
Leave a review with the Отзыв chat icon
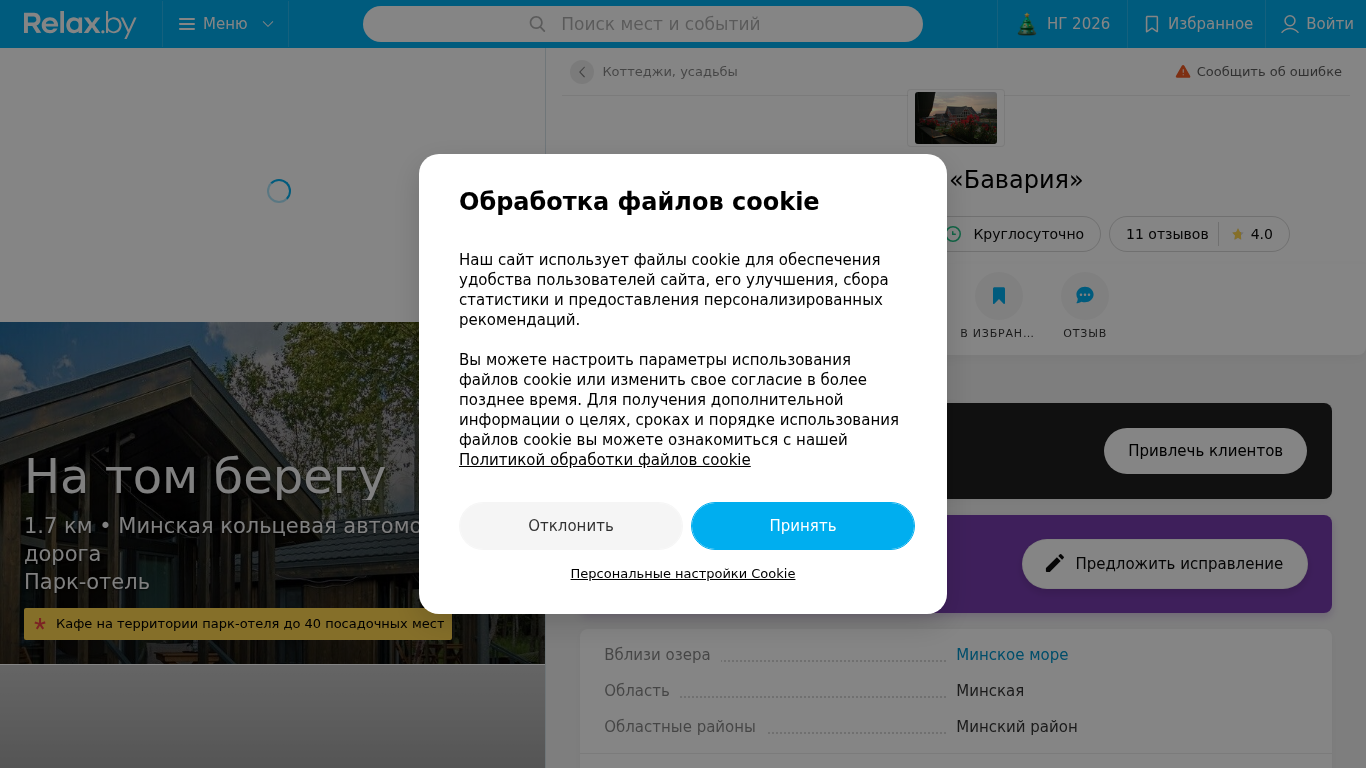pyautogui.click(x=1085, y=296)
